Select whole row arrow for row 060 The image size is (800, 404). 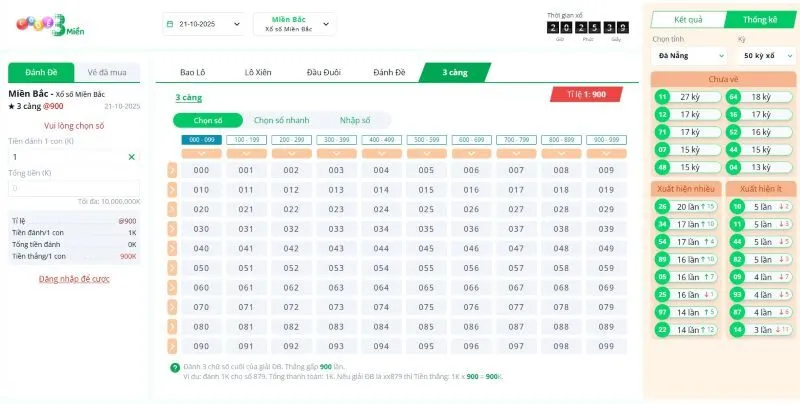pyautogui.click(x=172, y=288)
